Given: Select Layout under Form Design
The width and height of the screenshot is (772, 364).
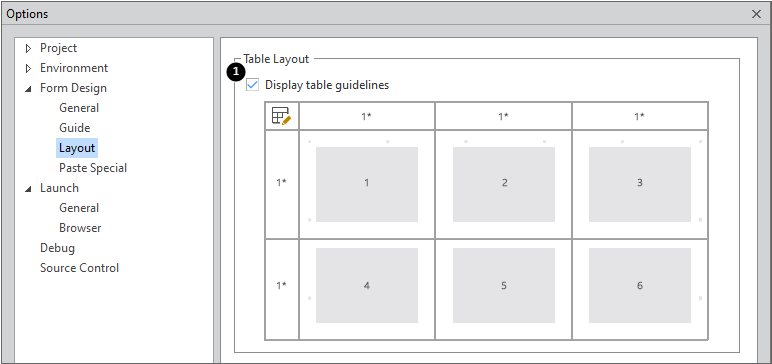Looking at the screenshot, I should (x=77, y=148).
